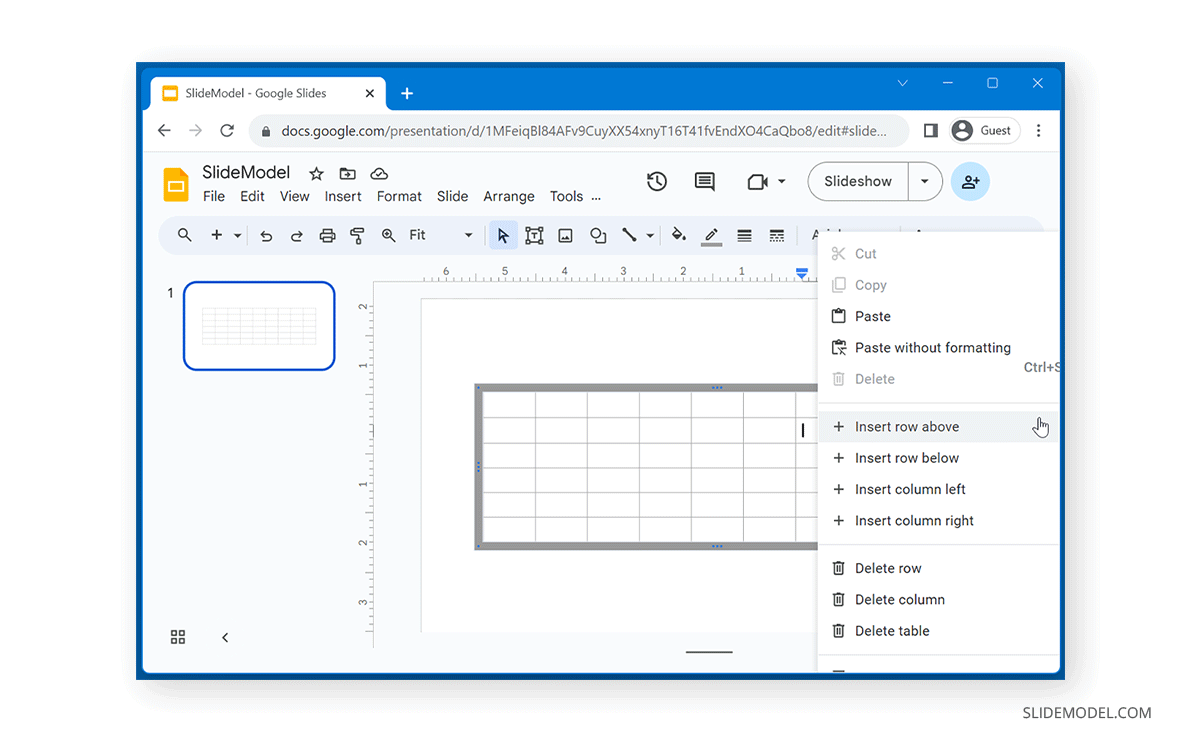Screen dimensions: 1200x743
Task: Select the Undo icon in the toolbar
Action: click(x=266, y=235)
